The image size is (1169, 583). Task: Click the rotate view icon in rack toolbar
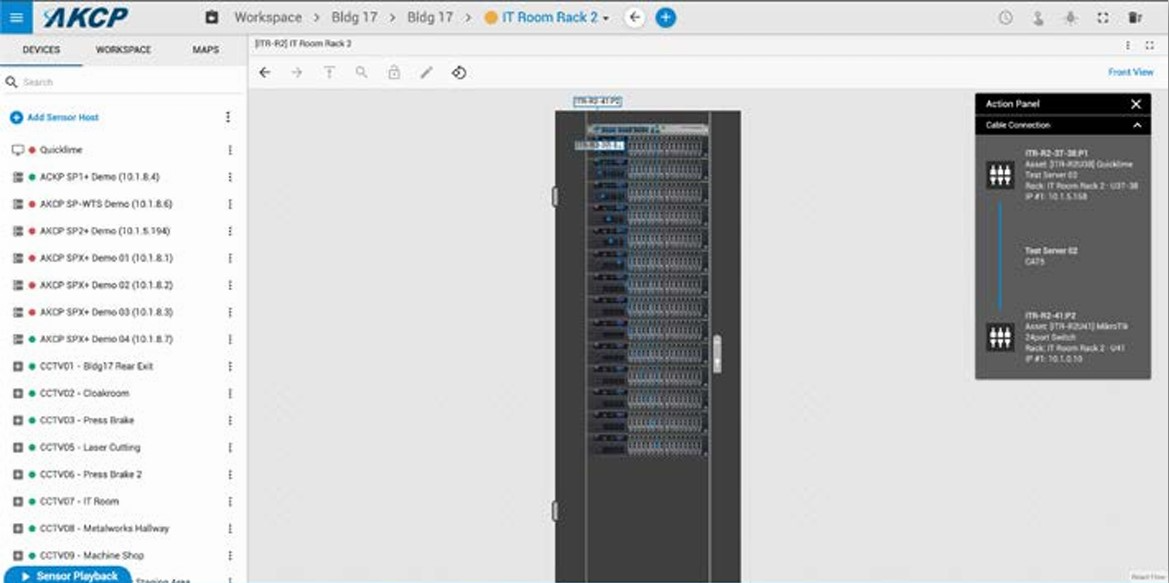tap(459, 72)
